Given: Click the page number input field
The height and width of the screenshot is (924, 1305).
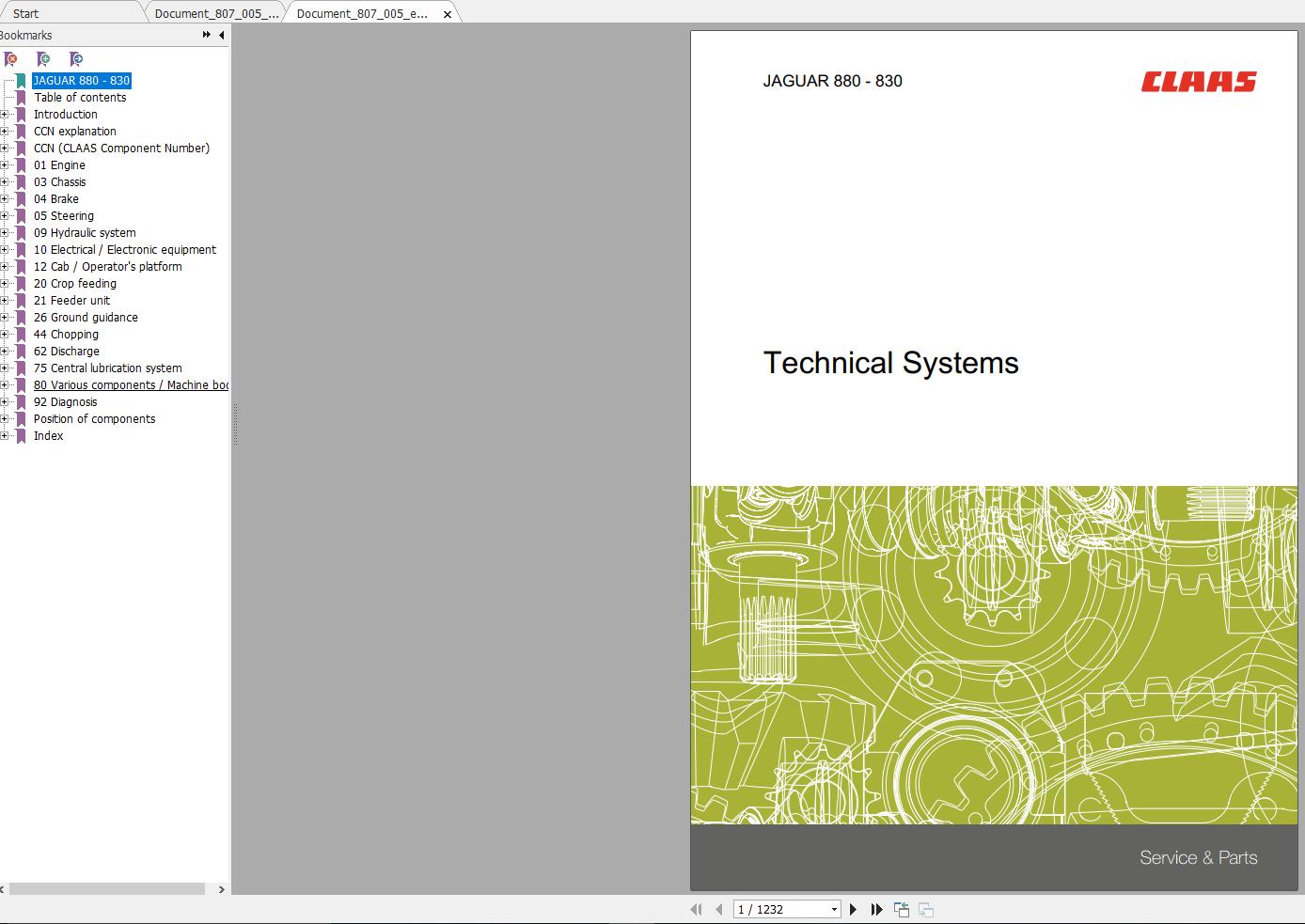Looking at the screenshot, I should pyautogui.click(x=781, y=909).
